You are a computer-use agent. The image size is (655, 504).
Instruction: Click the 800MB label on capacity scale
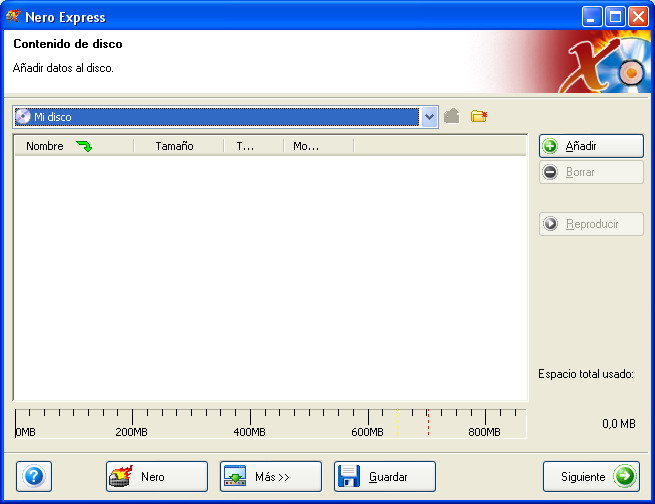pos(484,432)
